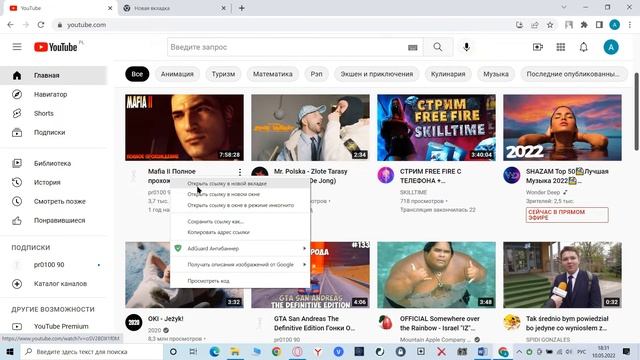Screen dimensions: 640x360
Task: Expand Google image descriptions submenu
Action: [240, 264]
